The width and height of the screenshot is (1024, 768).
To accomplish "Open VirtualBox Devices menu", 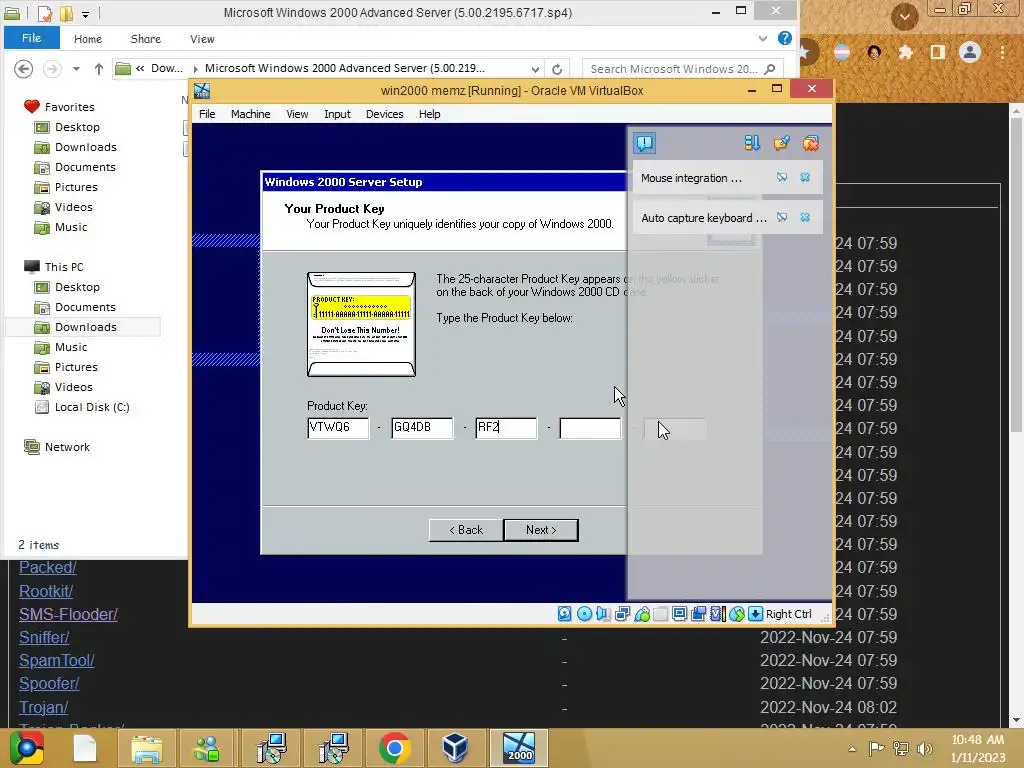I will 385,114.
